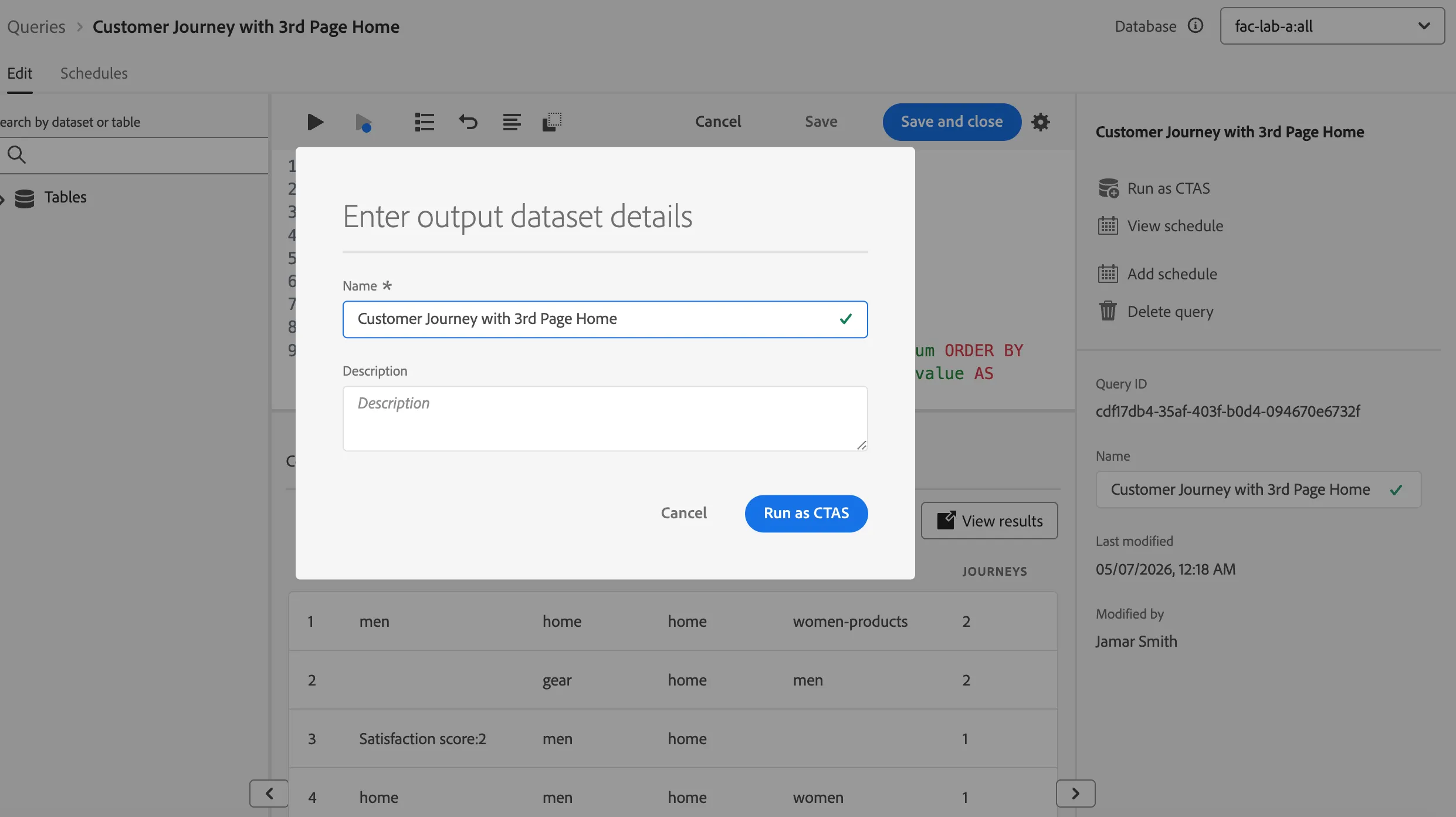The image size is (1456, 817).
Task: Click the Add schedule calendar icon
Action: click(x=1108, y=274)
